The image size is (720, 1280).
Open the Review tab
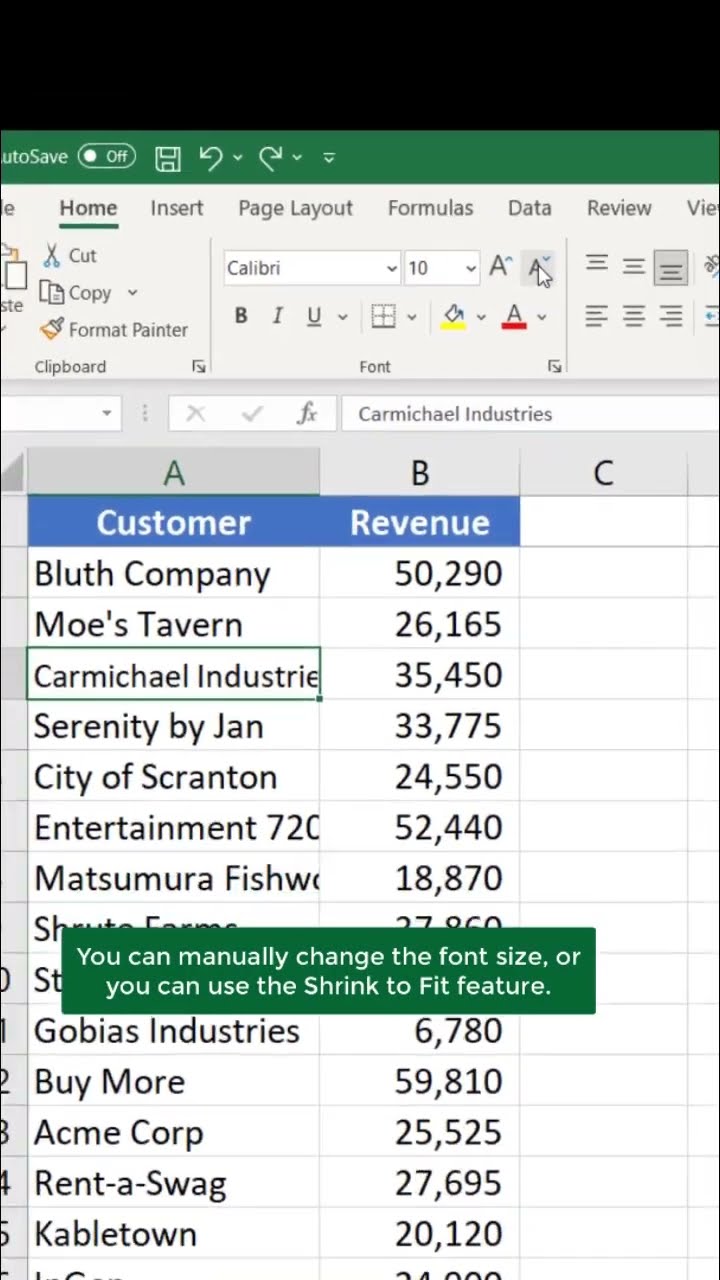click(619, 208)
